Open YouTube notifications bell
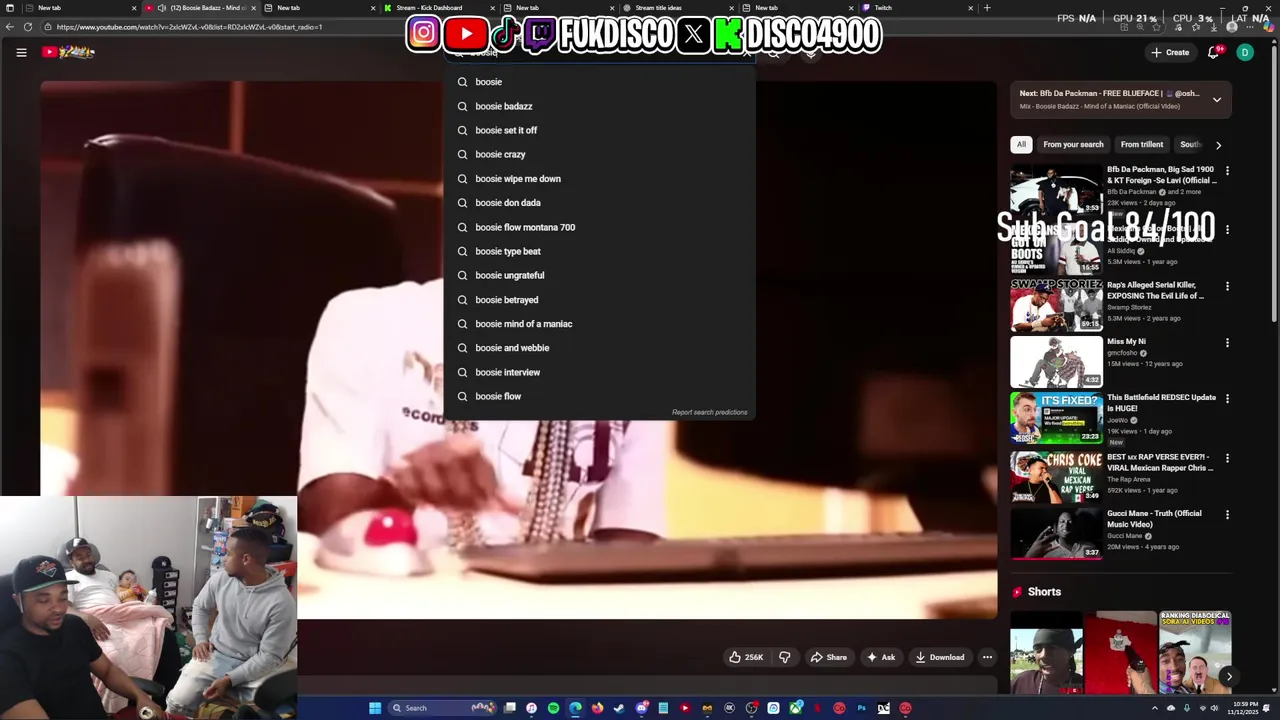The width and height of the screenshot is (1280, 720). click(x=1214, y=52)
